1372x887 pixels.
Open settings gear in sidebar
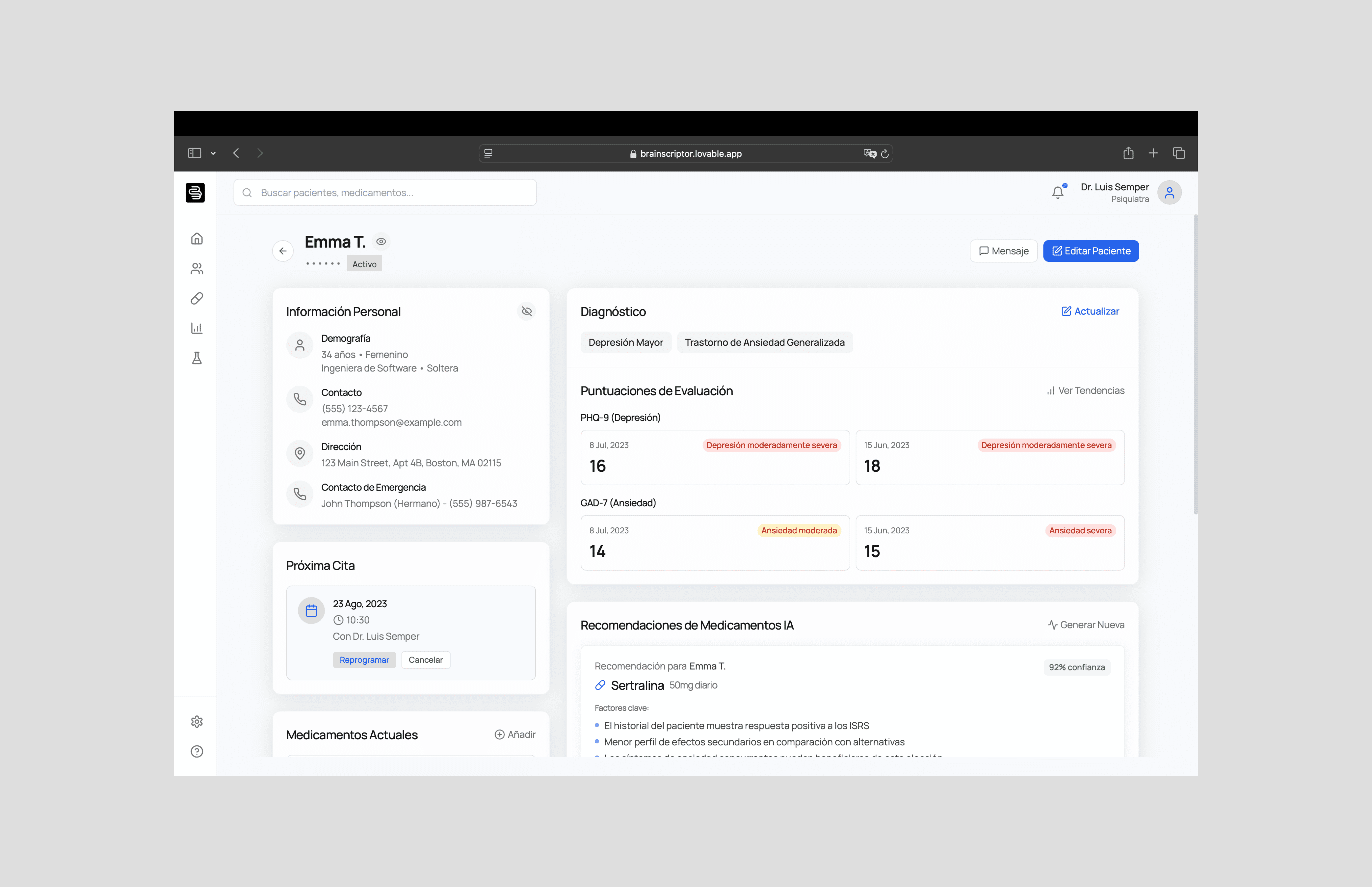click(x=197, y=722)
